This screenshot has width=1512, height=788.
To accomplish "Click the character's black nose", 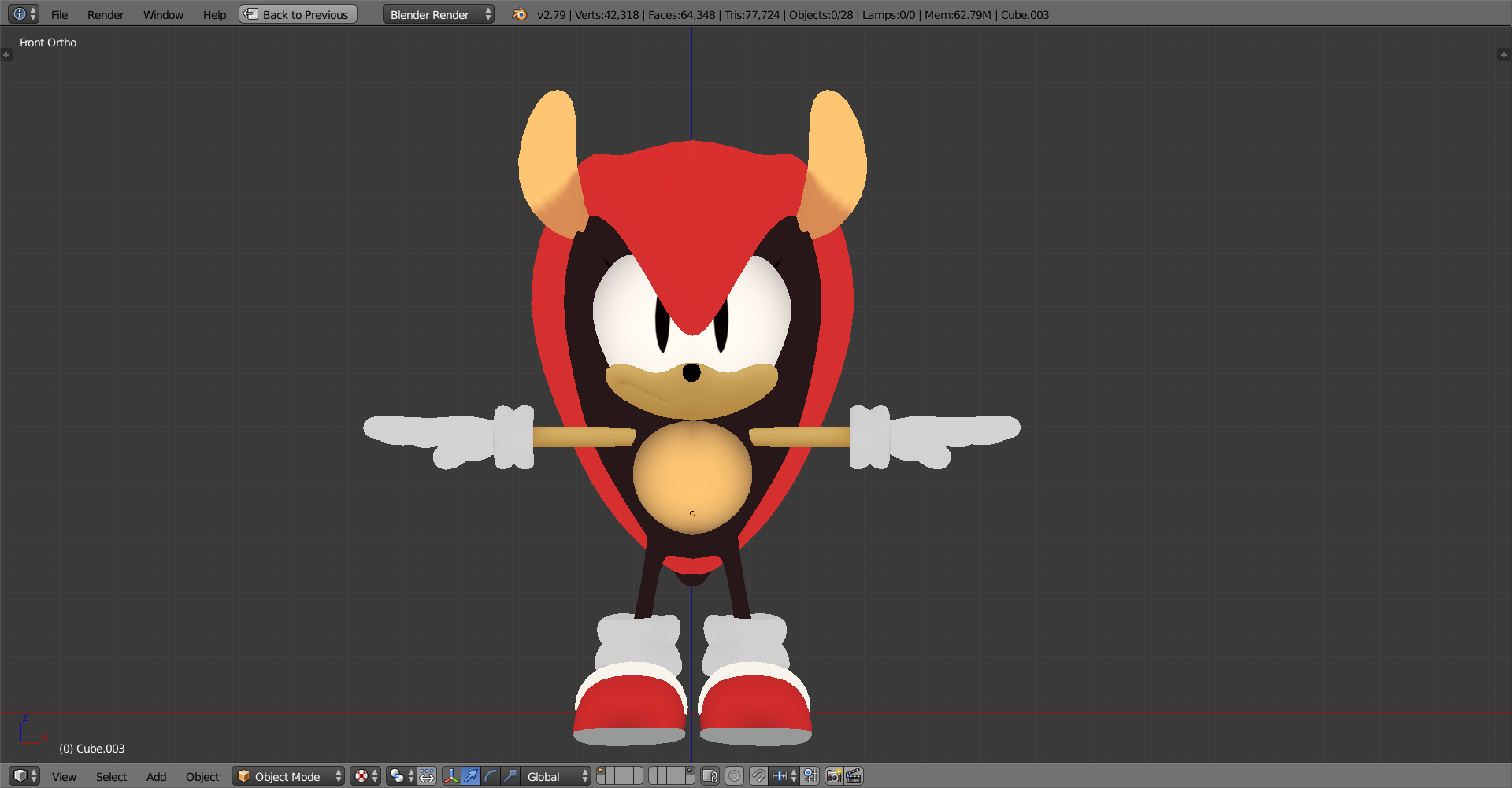I will point(691,372).
